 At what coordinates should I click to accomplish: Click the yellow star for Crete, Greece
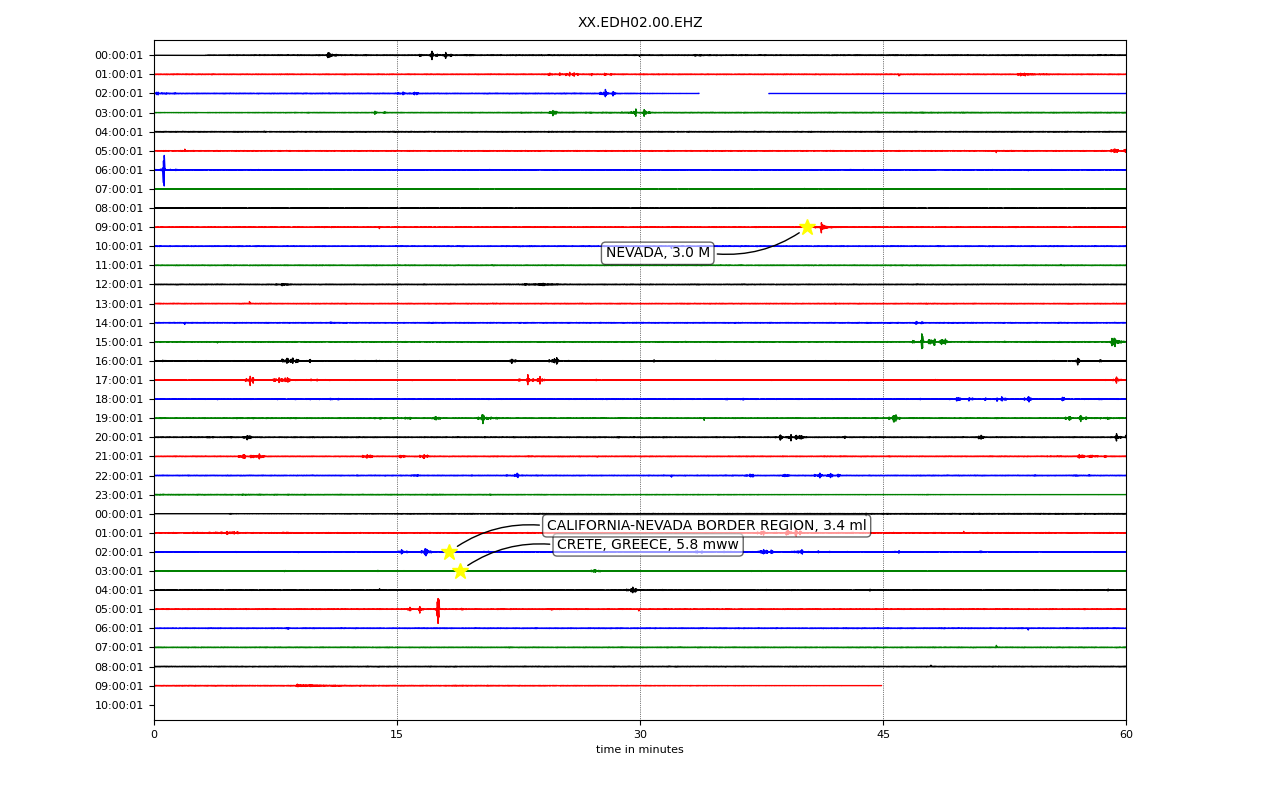(460, 571)
